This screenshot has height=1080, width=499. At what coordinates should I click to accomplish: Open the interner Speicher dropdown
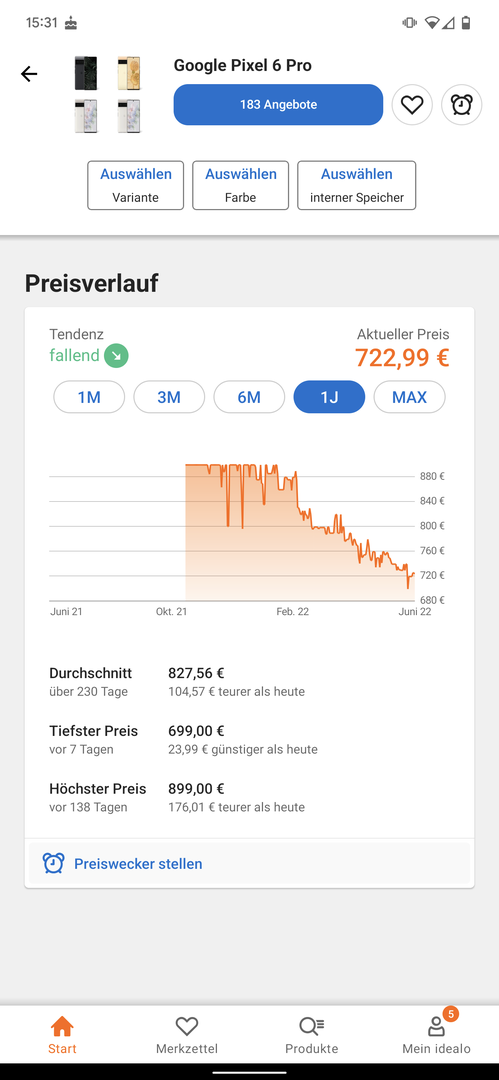[x=357, y=185]
